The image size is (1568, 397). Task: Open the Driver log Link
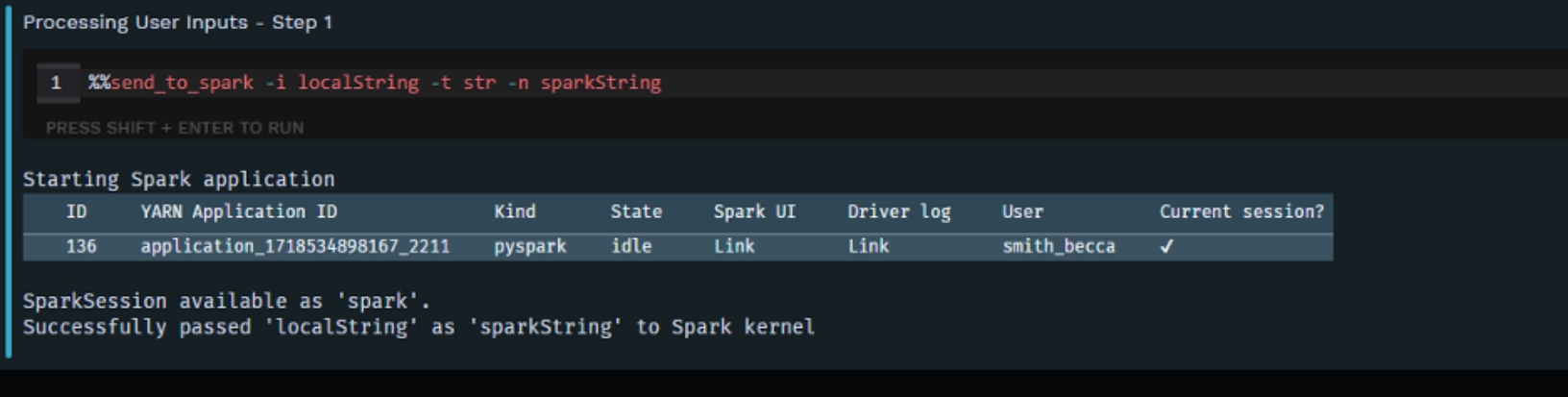pos(868,246)
